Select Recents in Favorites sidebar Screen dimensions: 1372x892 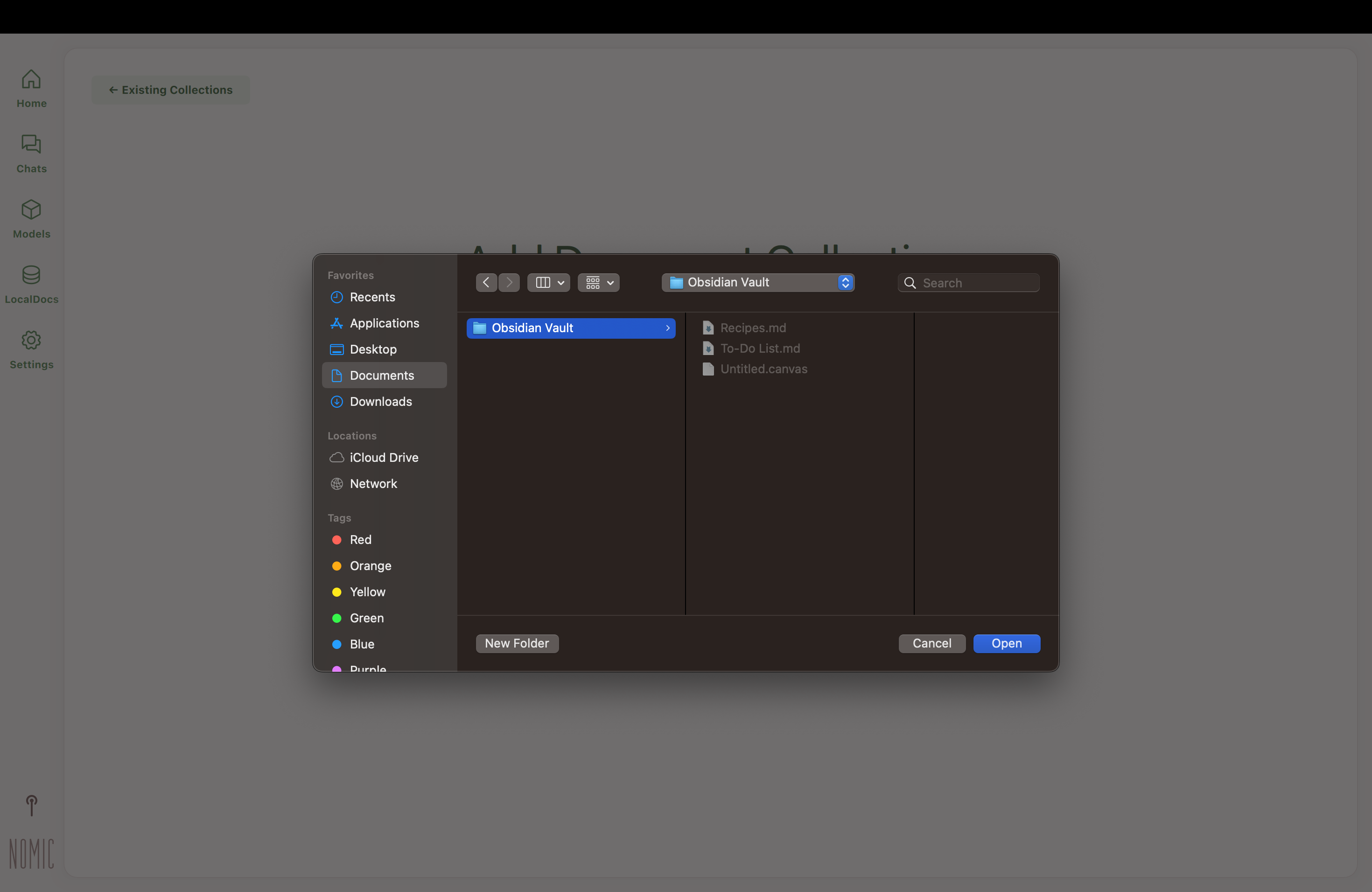(372, 297)
